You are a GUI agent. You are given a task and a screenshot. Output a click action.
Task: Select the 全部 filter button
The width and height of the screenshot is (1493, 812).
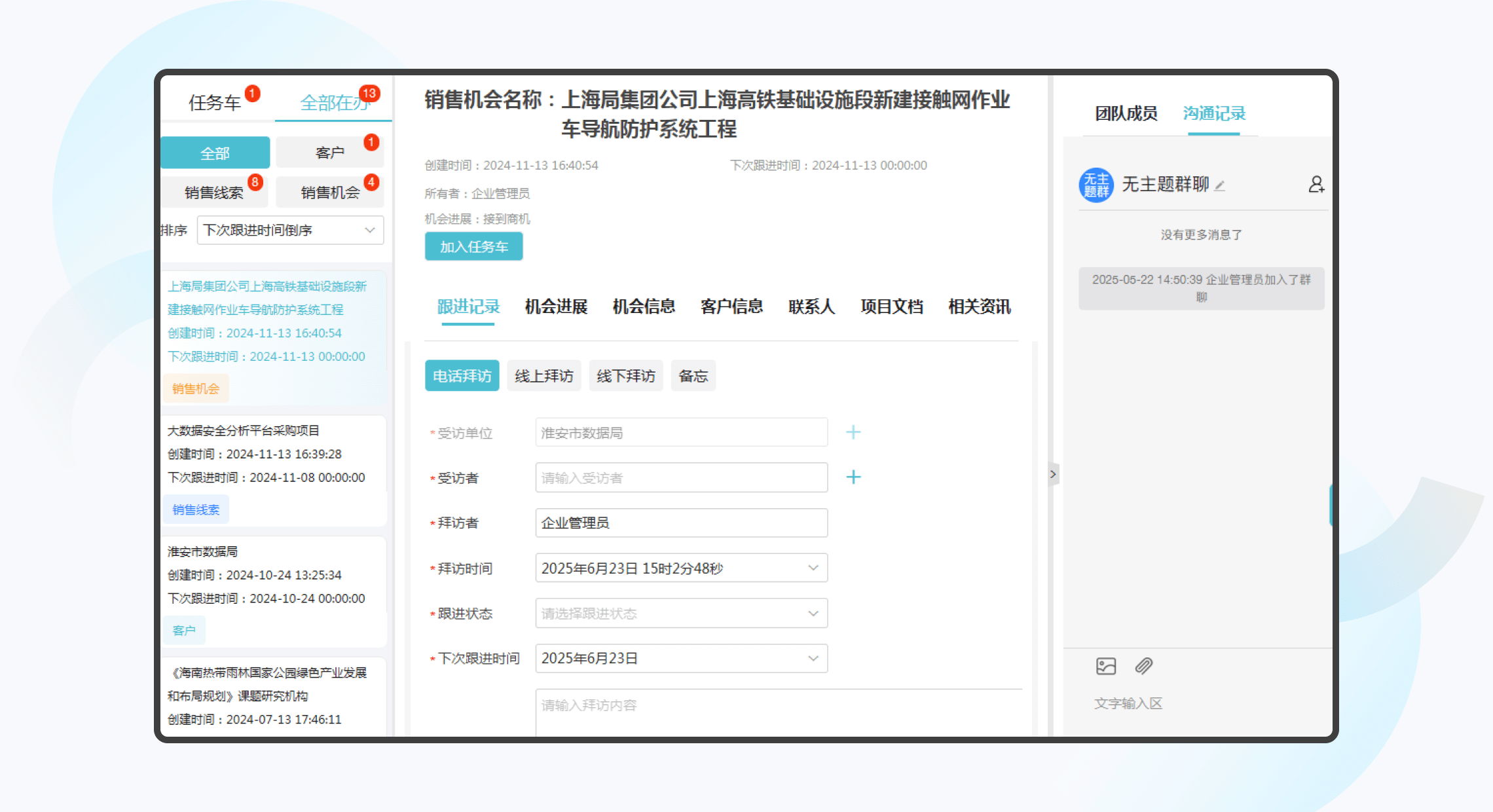tap(215, 153)
